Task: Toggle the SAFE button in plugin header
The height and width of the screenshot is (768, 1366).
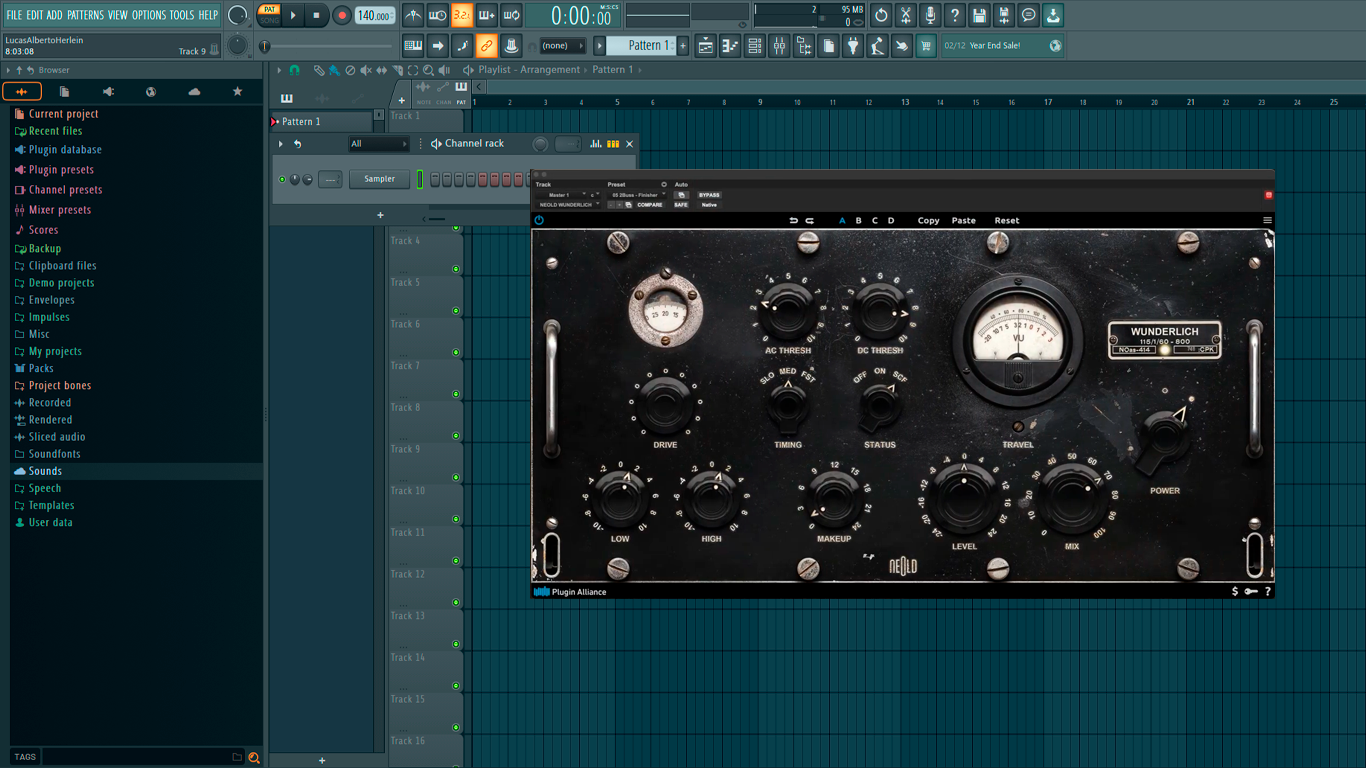Action: pos(681,205)
